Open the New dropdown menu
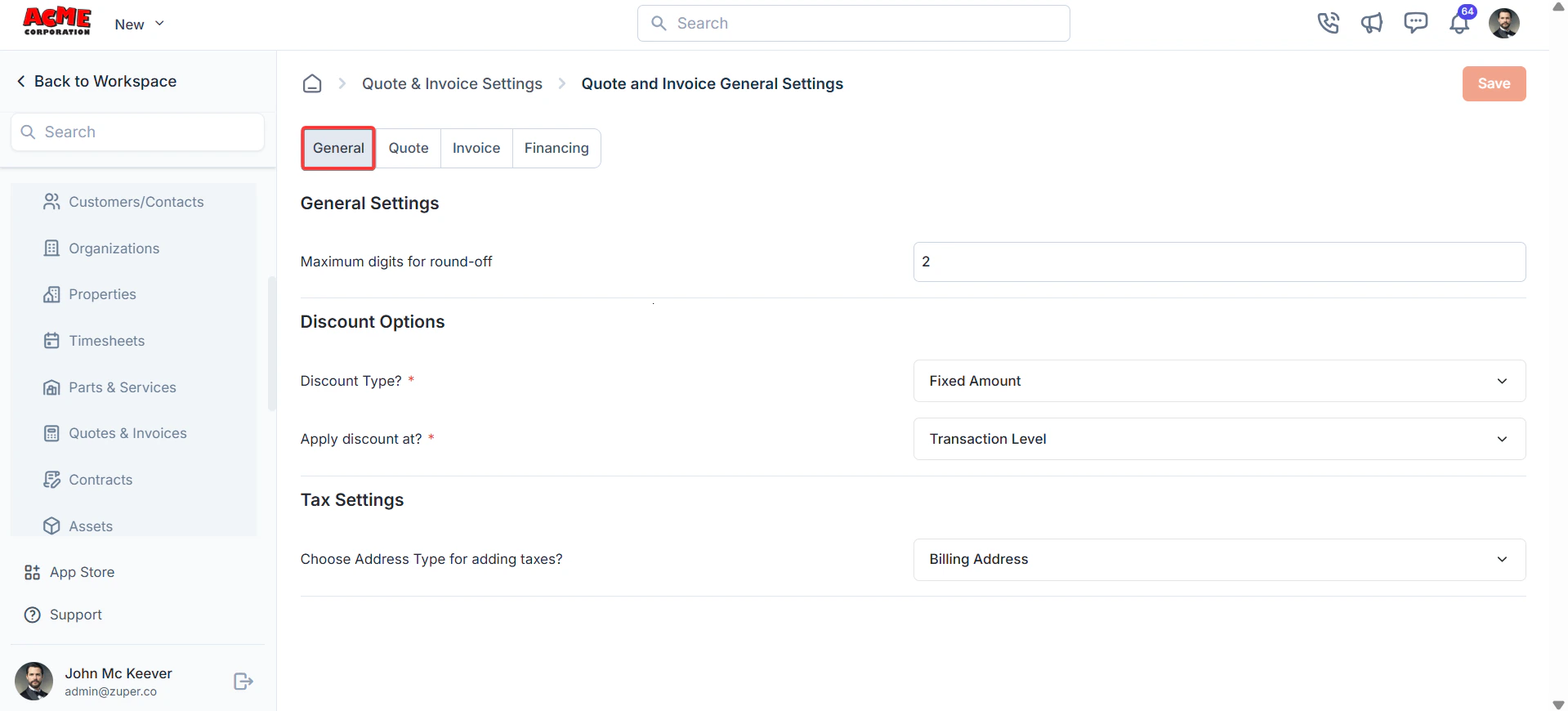Screen dimensions: 1568x711 (140, 24)
